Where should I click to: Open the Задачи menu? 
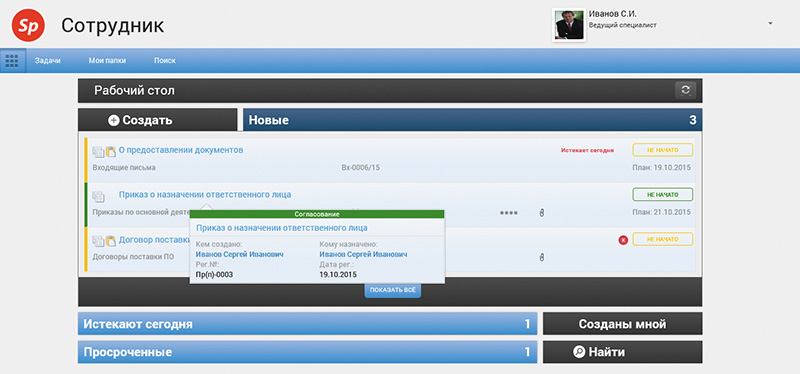(47, 60)
